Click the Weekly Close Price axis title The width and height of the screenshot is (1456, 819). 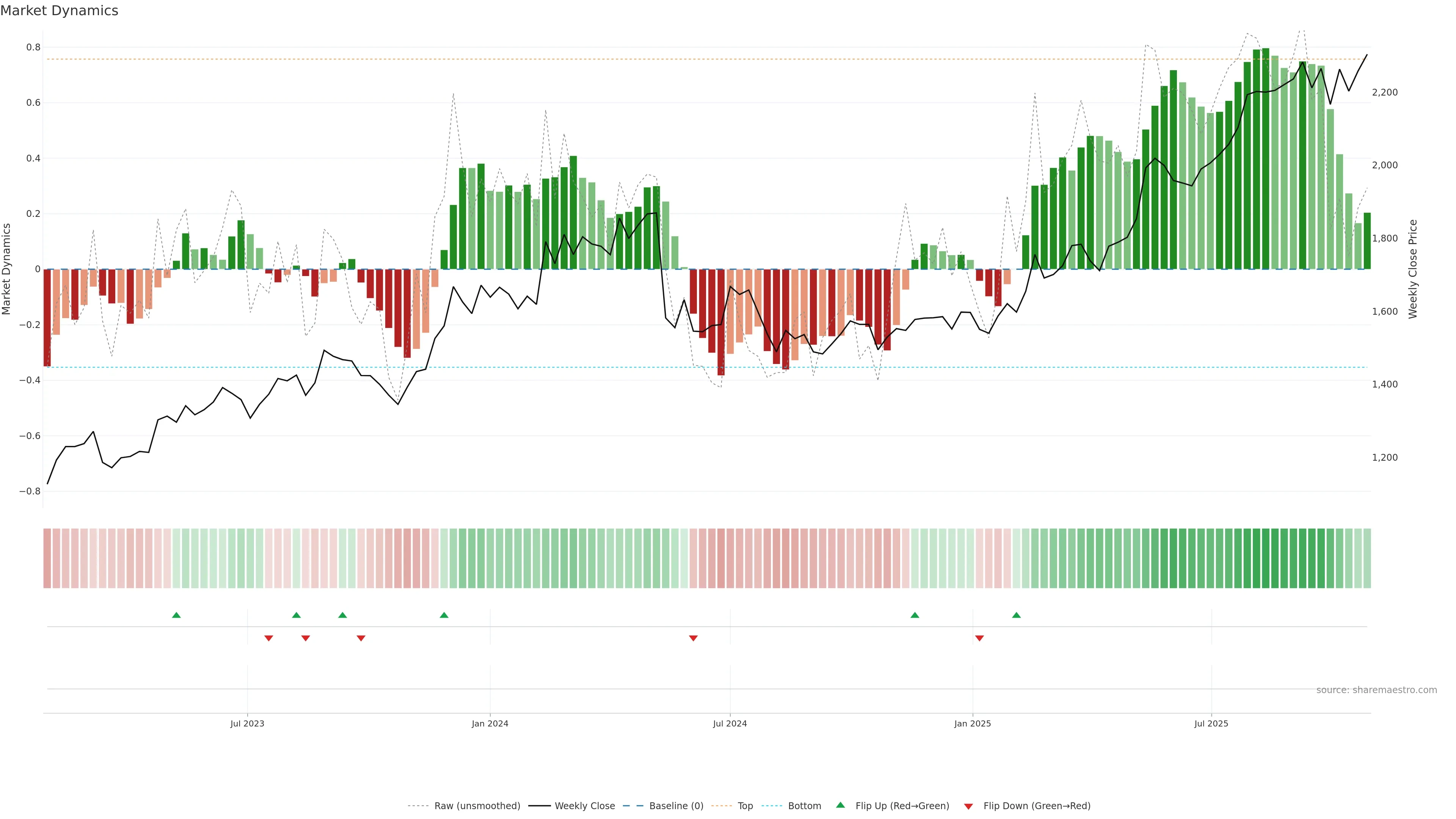1413,269
